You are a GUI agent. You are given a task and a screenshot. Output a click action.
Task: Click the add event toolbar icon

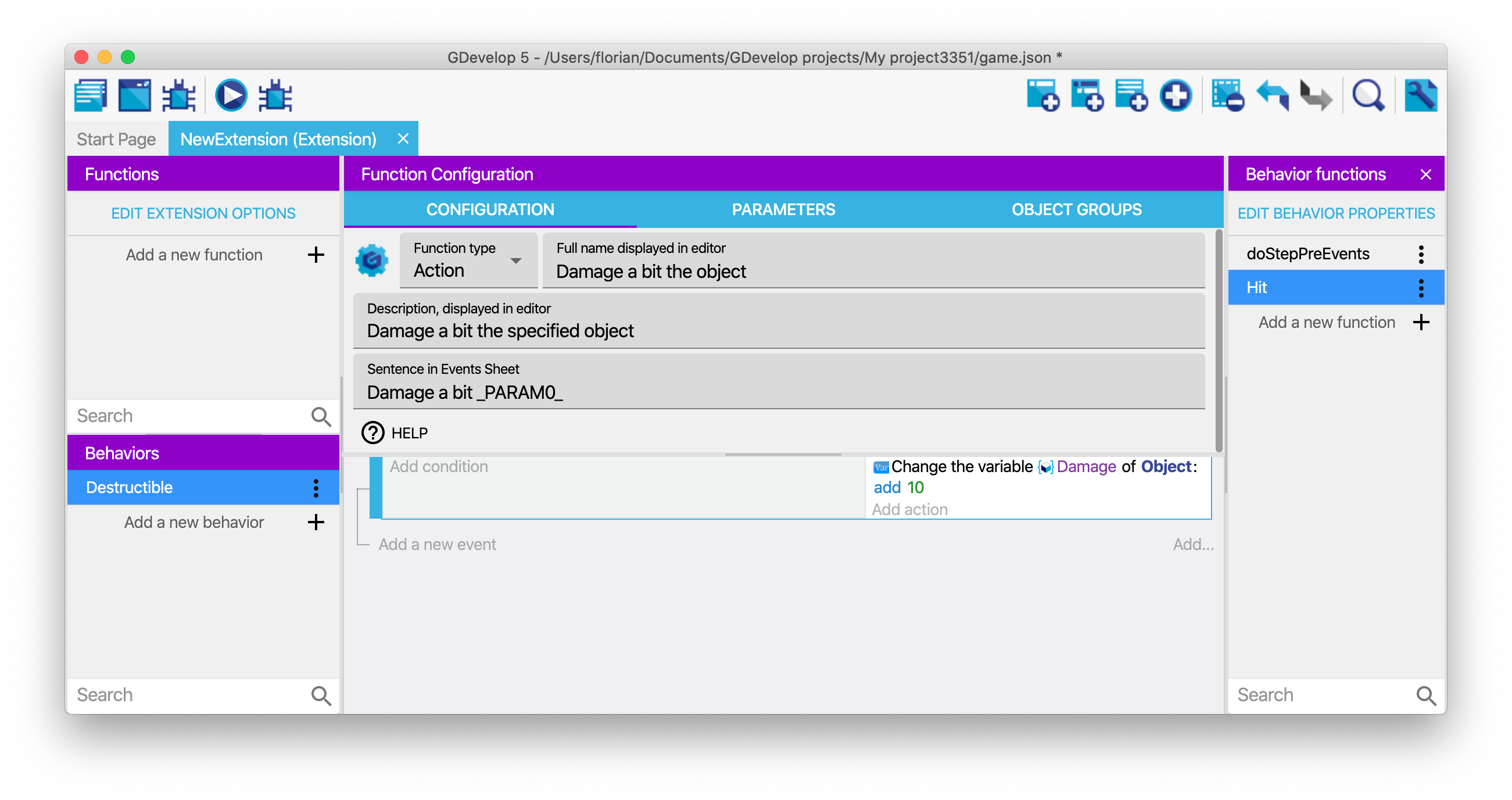pos(1042,95)
